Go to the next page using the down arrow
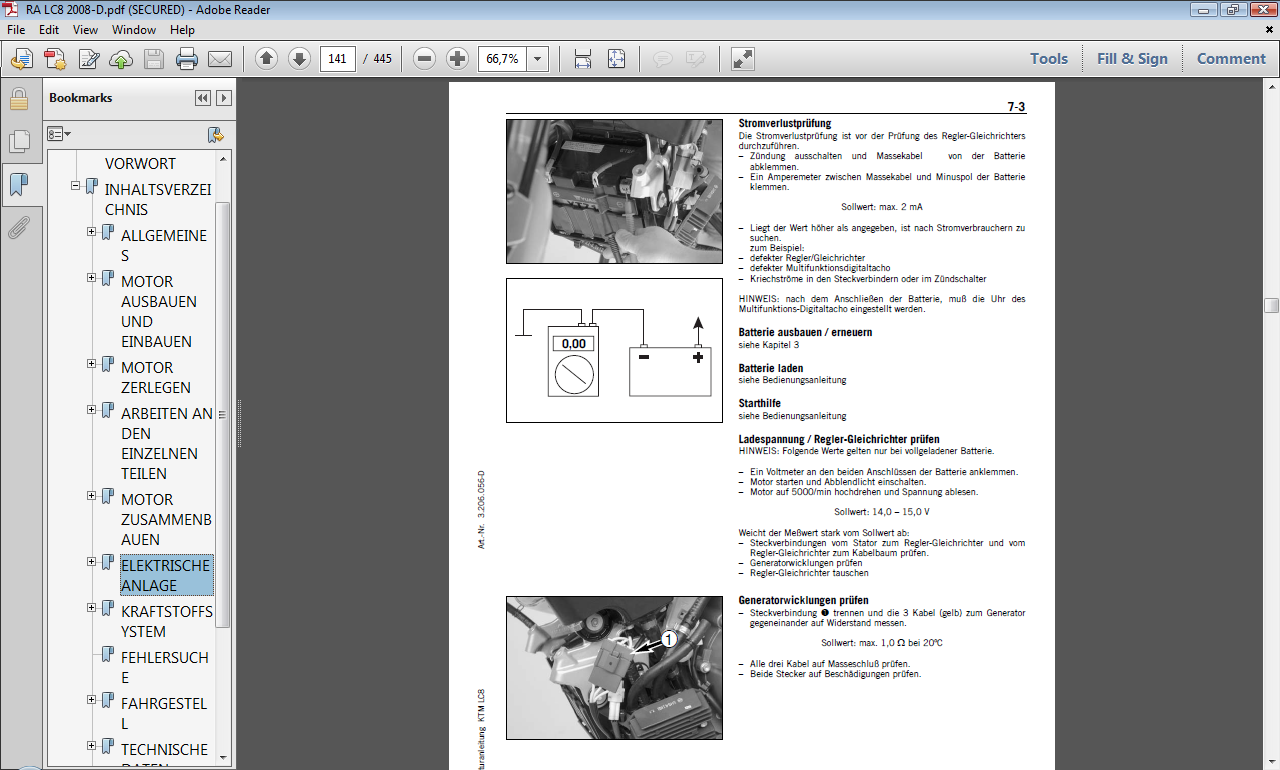 tap(299, 59)
